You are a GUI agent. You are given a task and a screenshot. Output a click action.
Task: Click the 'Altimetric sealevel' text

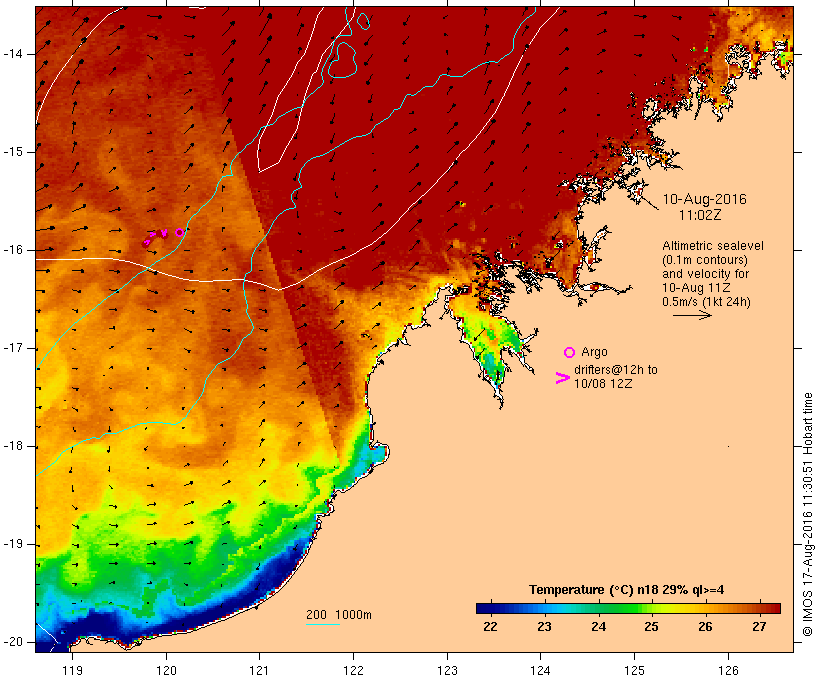click(713, 246)
